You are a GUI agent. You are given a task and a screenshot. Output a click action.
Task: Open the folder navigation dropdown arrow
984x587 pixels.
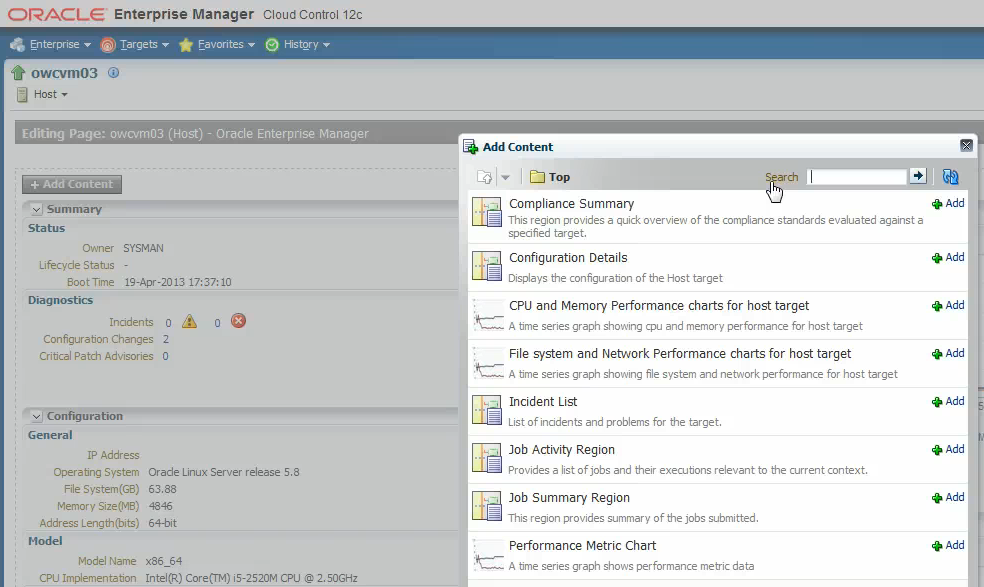tap(505, 177)
